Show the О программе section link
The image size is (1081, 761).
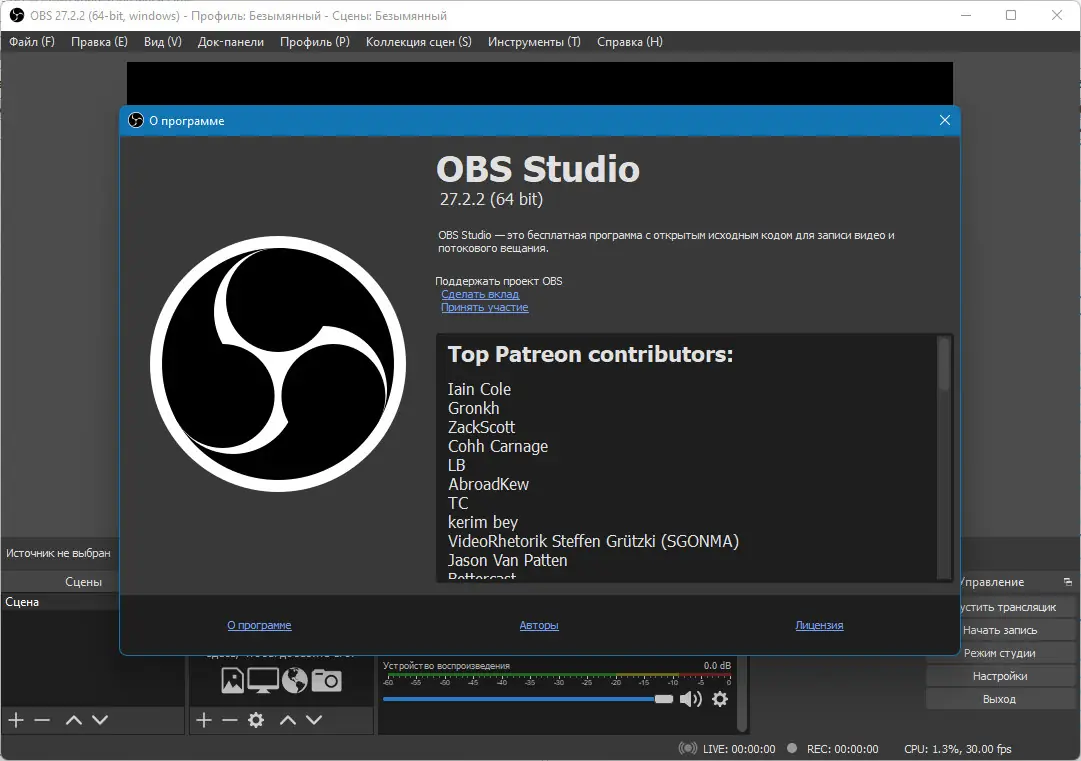(x=259, y=625)
